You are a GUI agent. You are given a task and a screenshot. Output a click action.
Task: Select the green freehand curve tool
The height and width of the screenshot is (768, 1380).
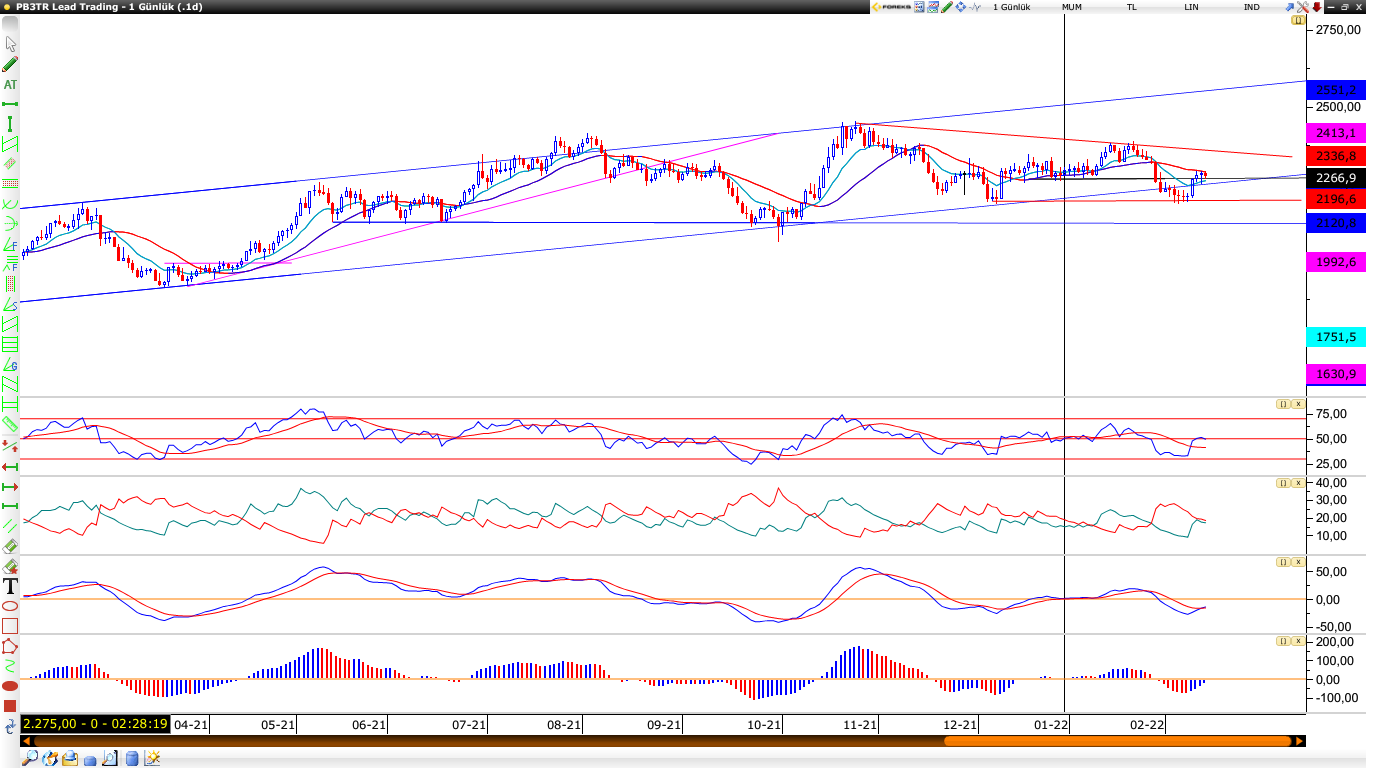11,665
